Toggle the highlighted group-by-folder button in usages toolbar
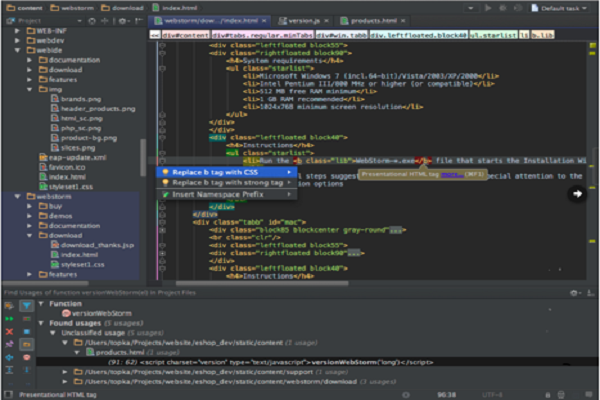600x400 pixels. (x=27, y=343)
